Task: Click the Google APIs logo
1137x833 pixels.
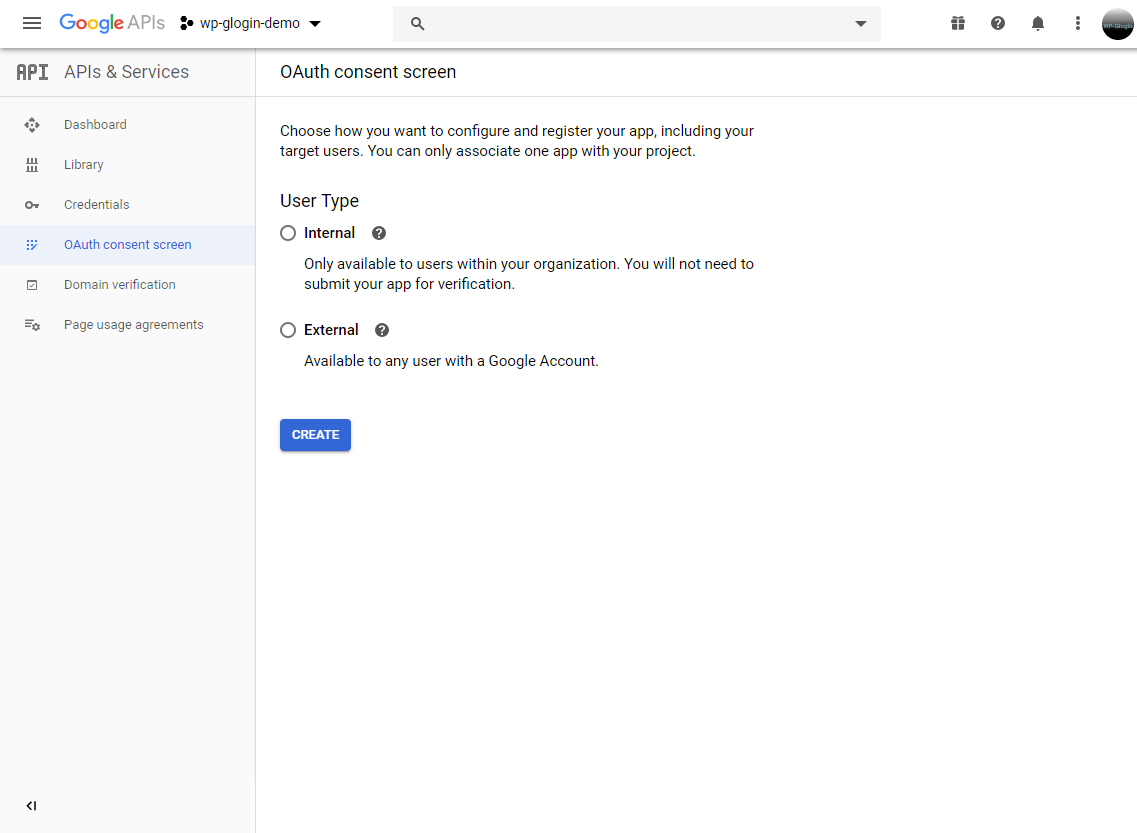Action: pos(112,23)
